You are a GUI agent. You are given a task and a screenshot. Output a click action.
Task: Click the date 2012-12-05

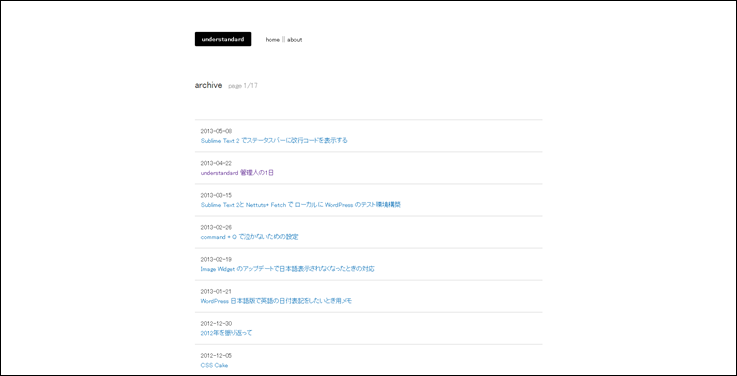216,356
